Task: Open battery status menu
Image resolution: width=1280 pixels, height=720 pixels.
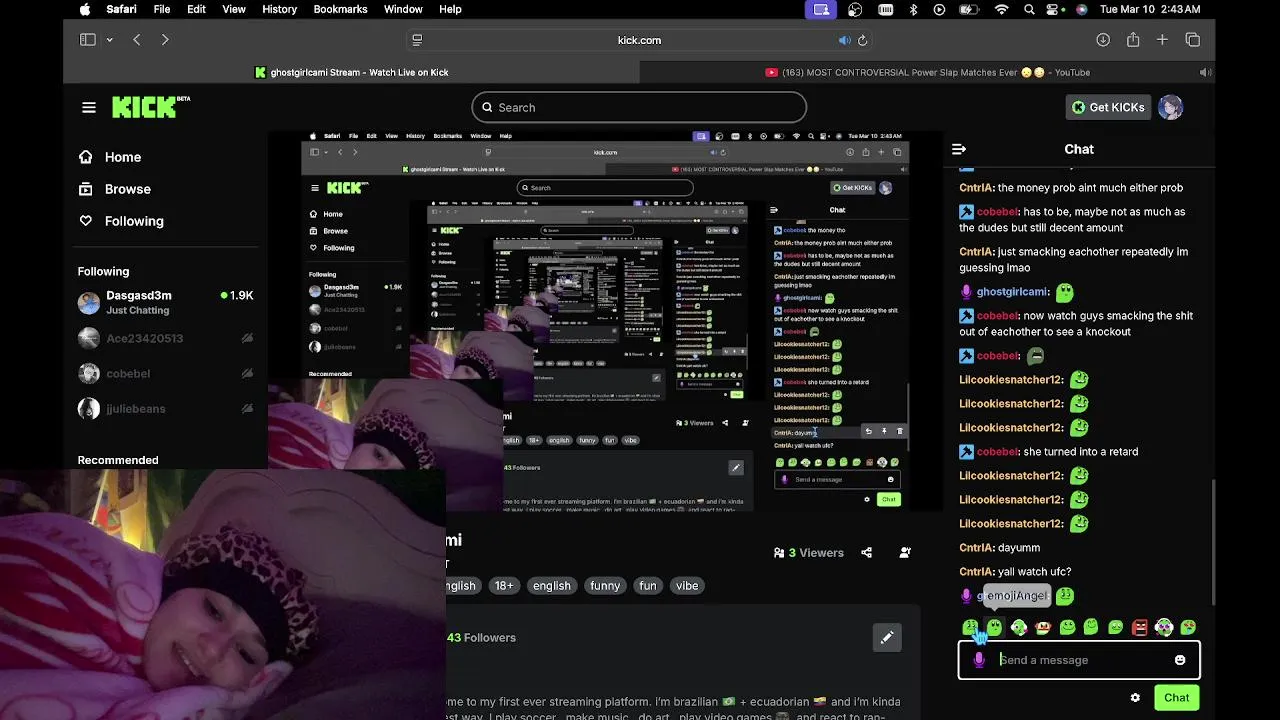Action: [970, 9]
